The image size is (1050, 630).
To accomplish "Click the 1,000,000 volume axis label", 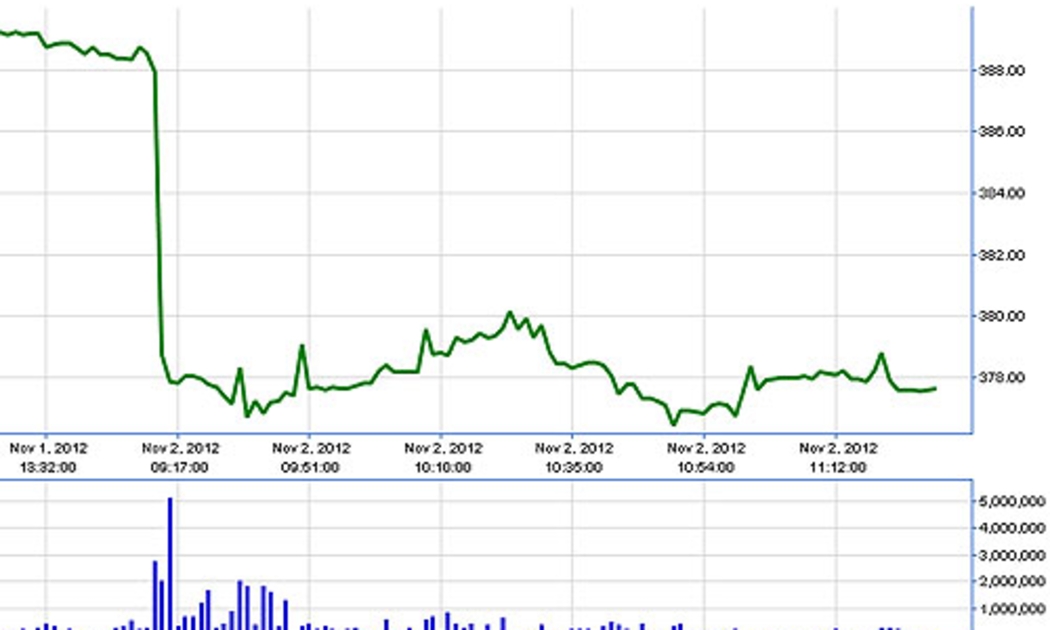I will [1012, 609].
